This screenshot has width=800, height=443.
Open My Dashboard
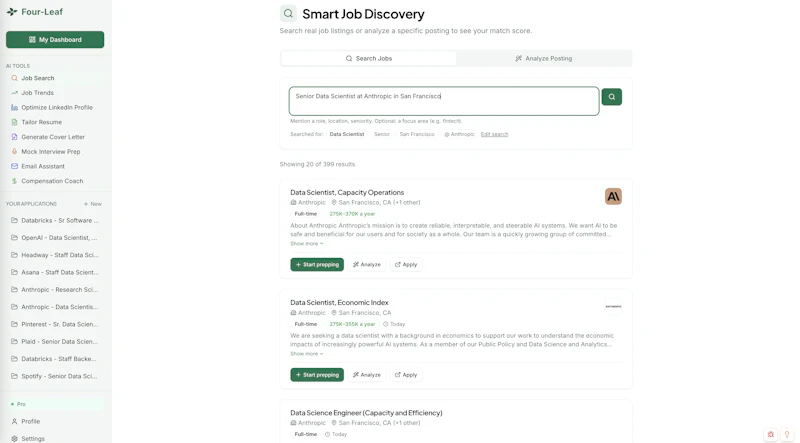point(55,39)
